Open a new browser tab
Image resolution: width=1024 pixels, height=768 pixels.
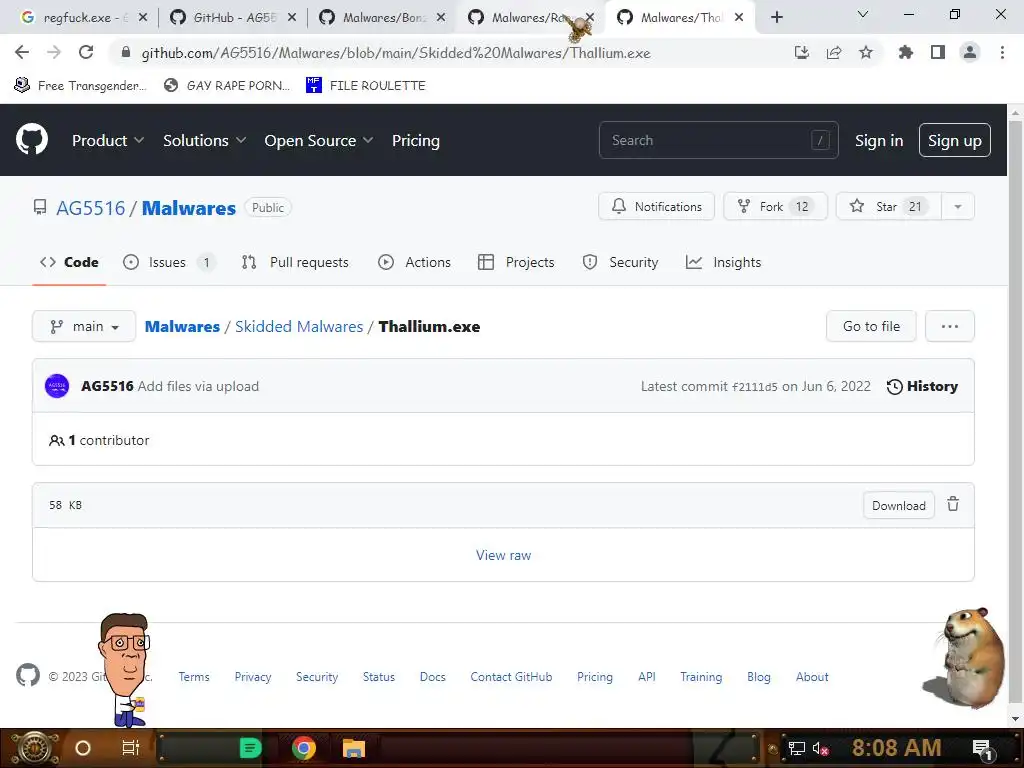[x=776, y=17]
